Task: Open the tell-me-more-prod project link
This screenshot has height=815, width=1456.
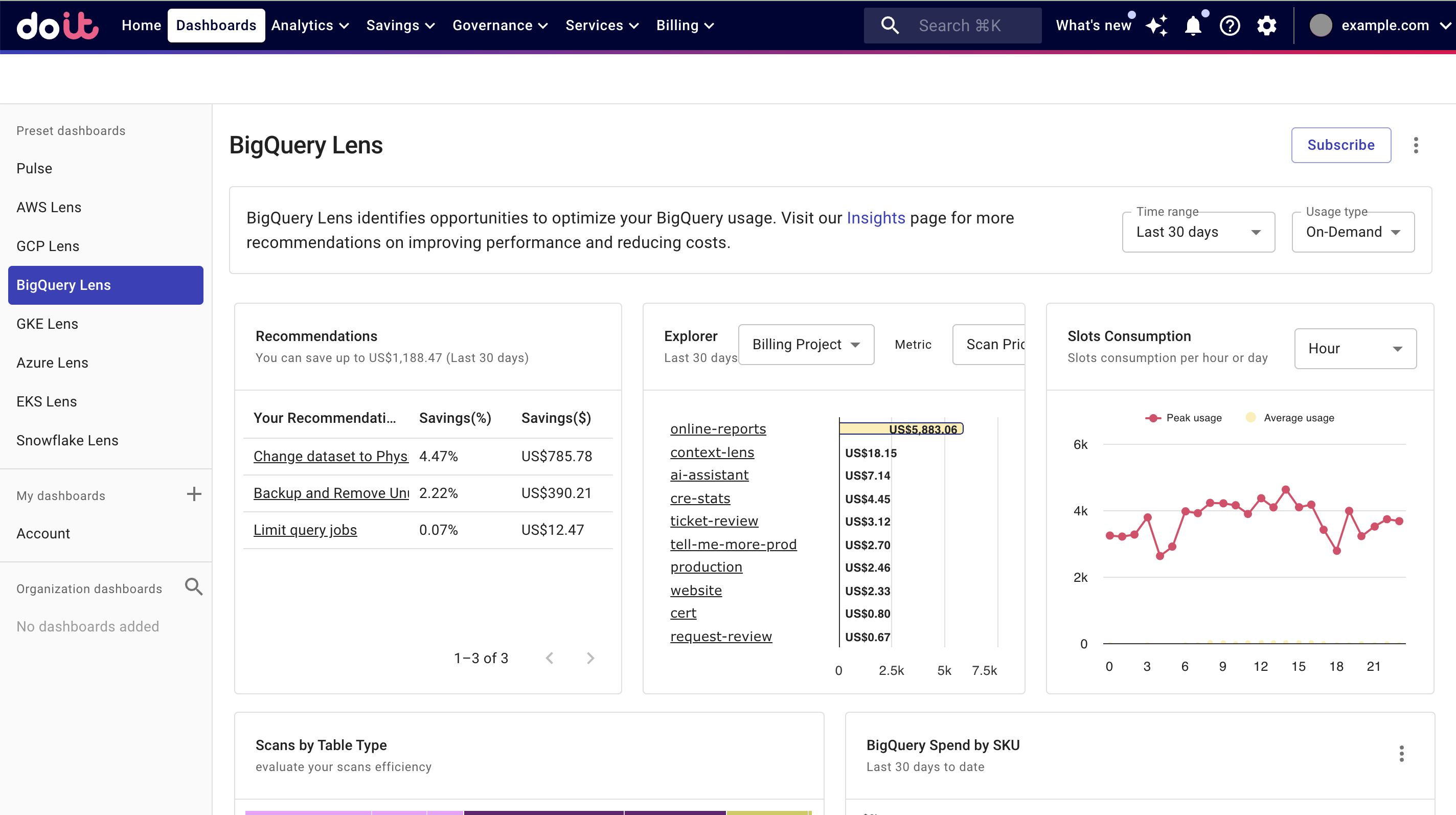Action: click(x=733, y=545)
